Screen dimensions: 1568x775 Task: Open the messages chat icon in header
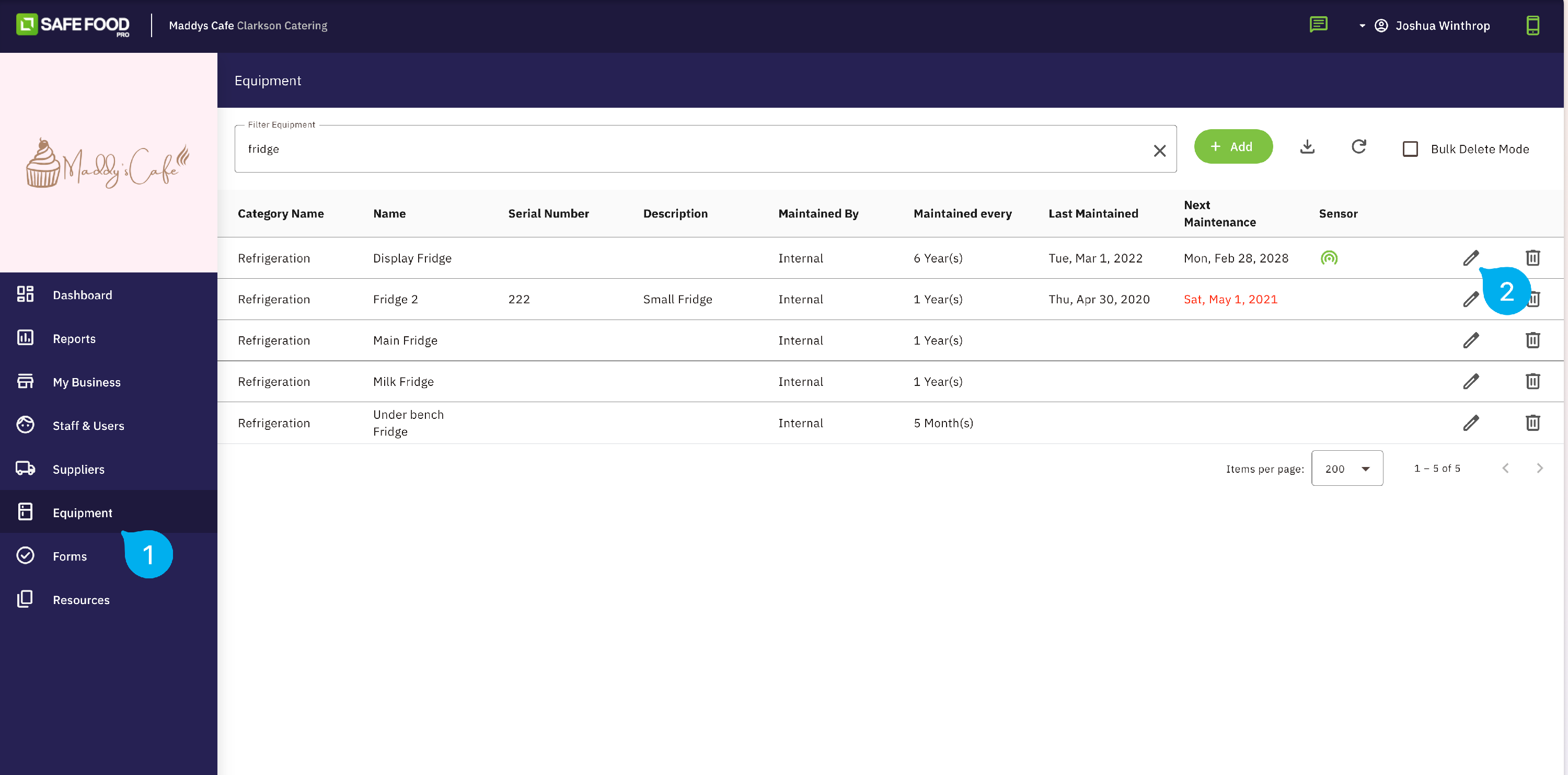[1319, 25]
